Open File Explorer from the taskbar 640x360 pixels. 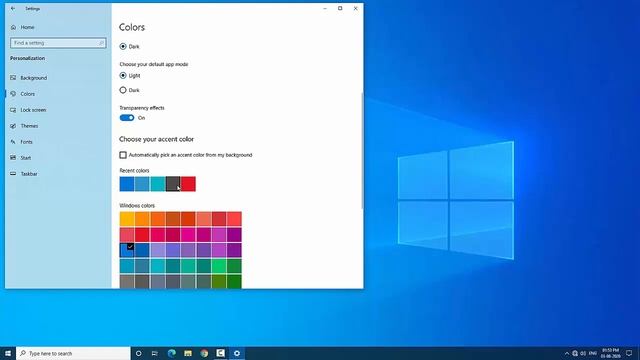(188, 353)
